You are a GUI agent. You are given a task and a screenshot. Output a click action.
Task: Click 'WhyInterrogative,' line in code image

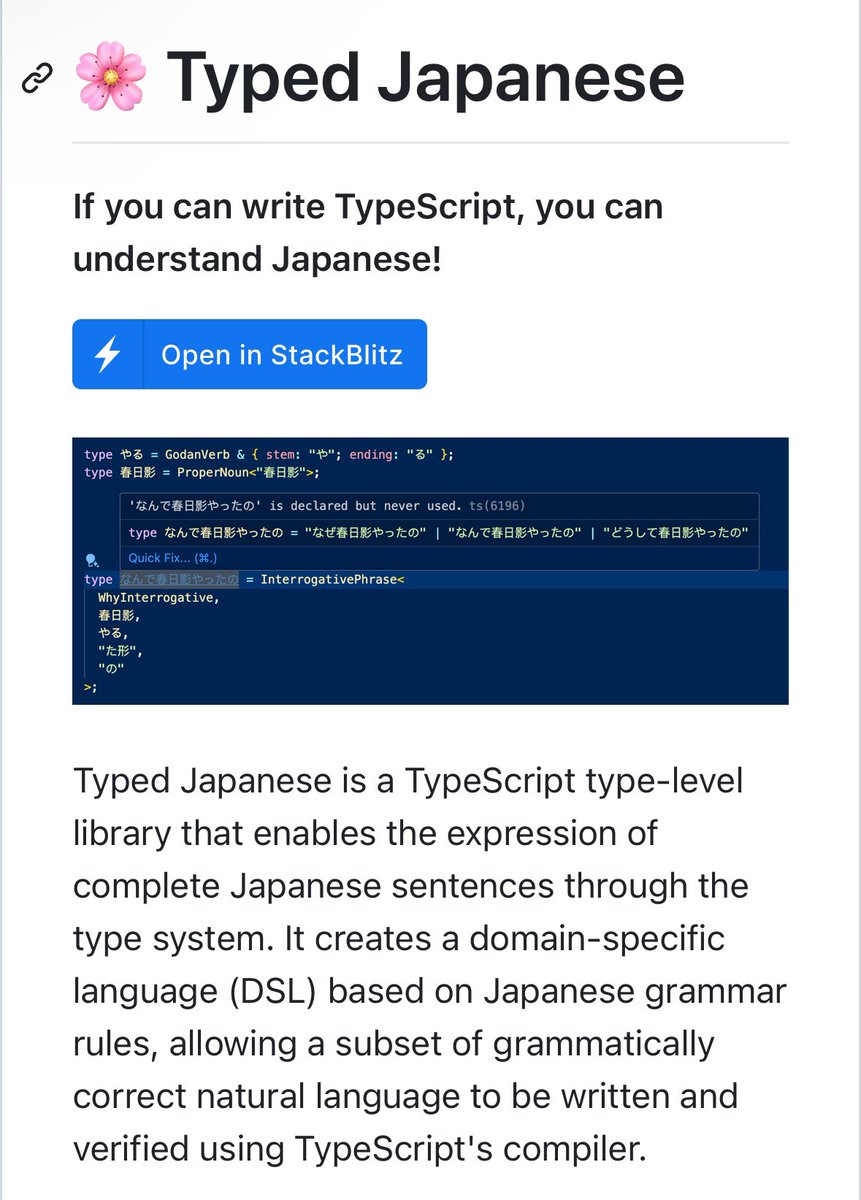click(x=158, y=598)
